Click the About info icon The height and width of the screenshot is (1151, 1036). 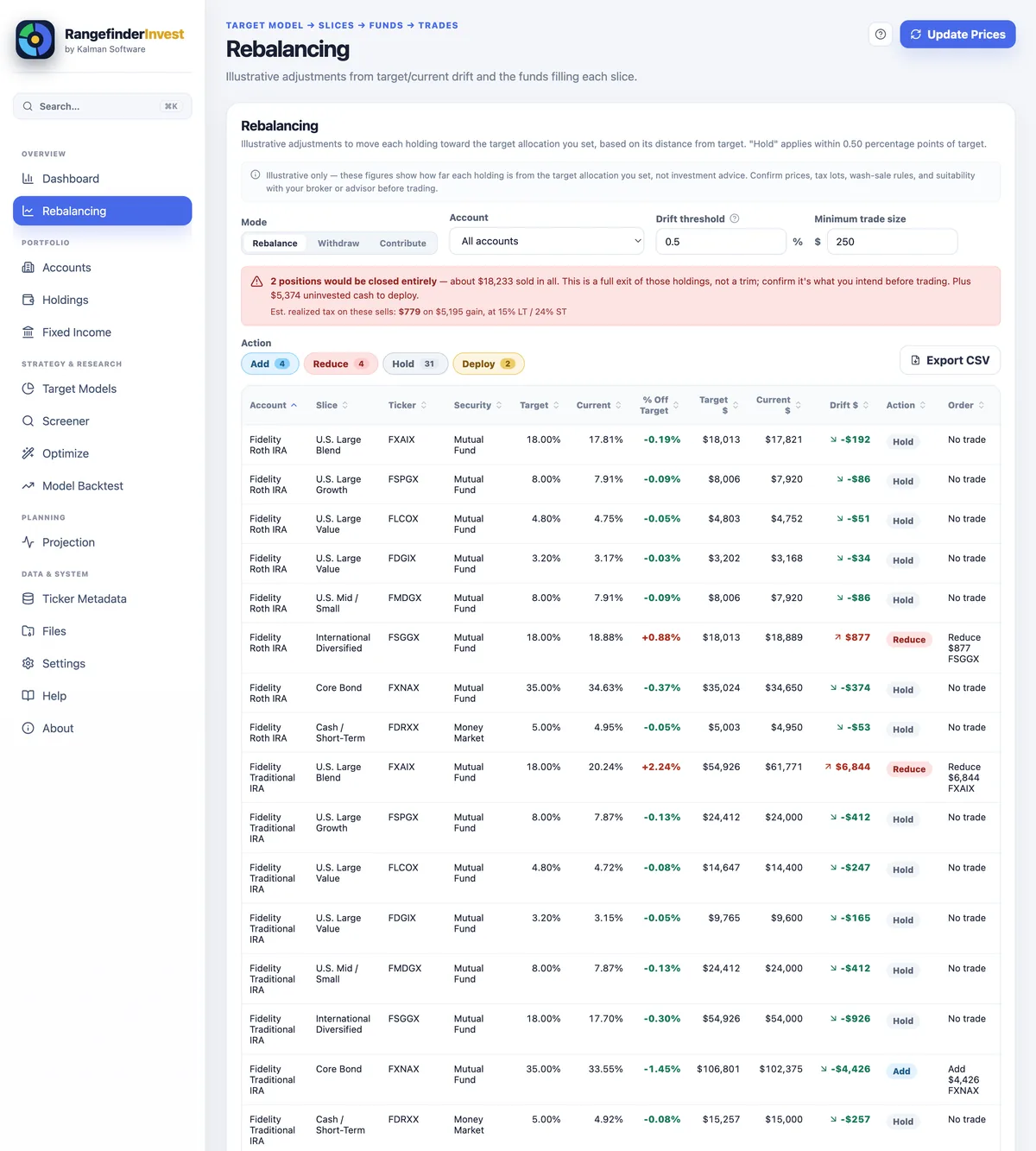[x=28, y=728]
